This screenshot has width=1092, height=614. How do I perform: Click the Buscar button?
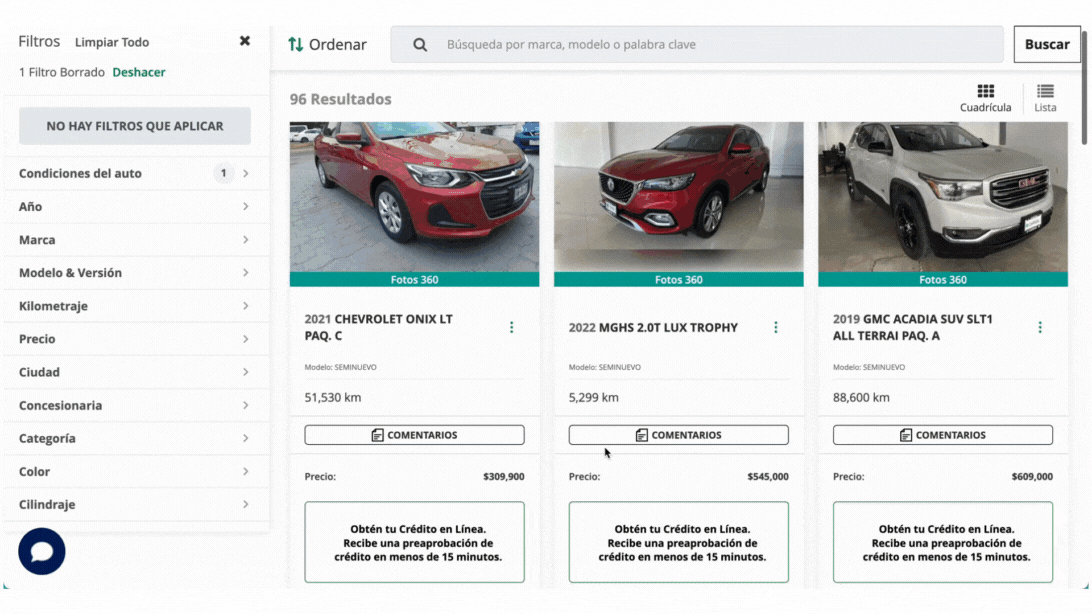(1047, 45)
